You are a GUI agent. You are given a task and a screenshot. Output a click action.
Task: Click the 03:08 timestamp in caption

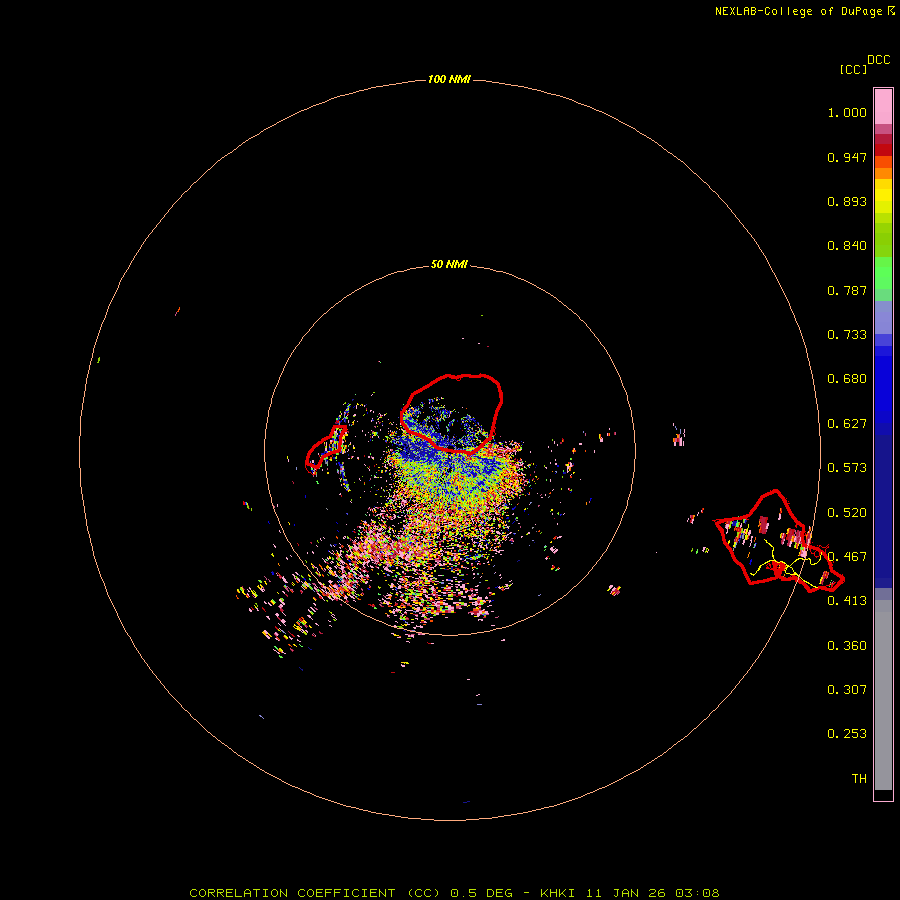coord(697,893)
